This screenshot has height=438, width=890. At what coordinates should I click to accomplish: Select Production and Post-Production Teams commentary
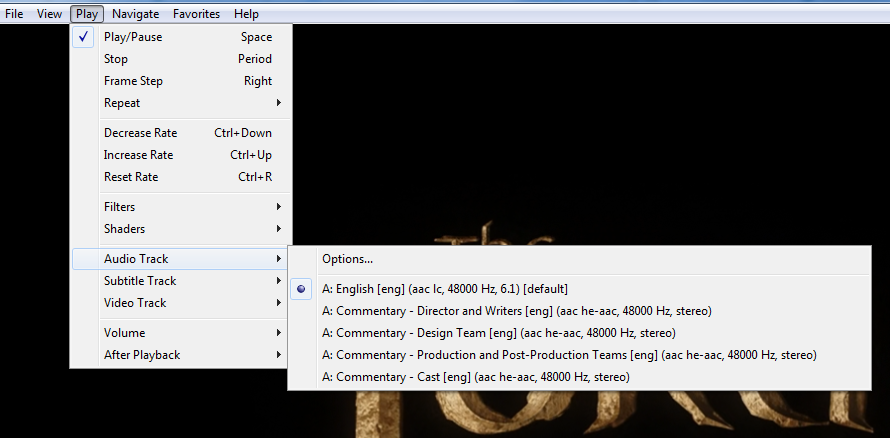(580, 355)
